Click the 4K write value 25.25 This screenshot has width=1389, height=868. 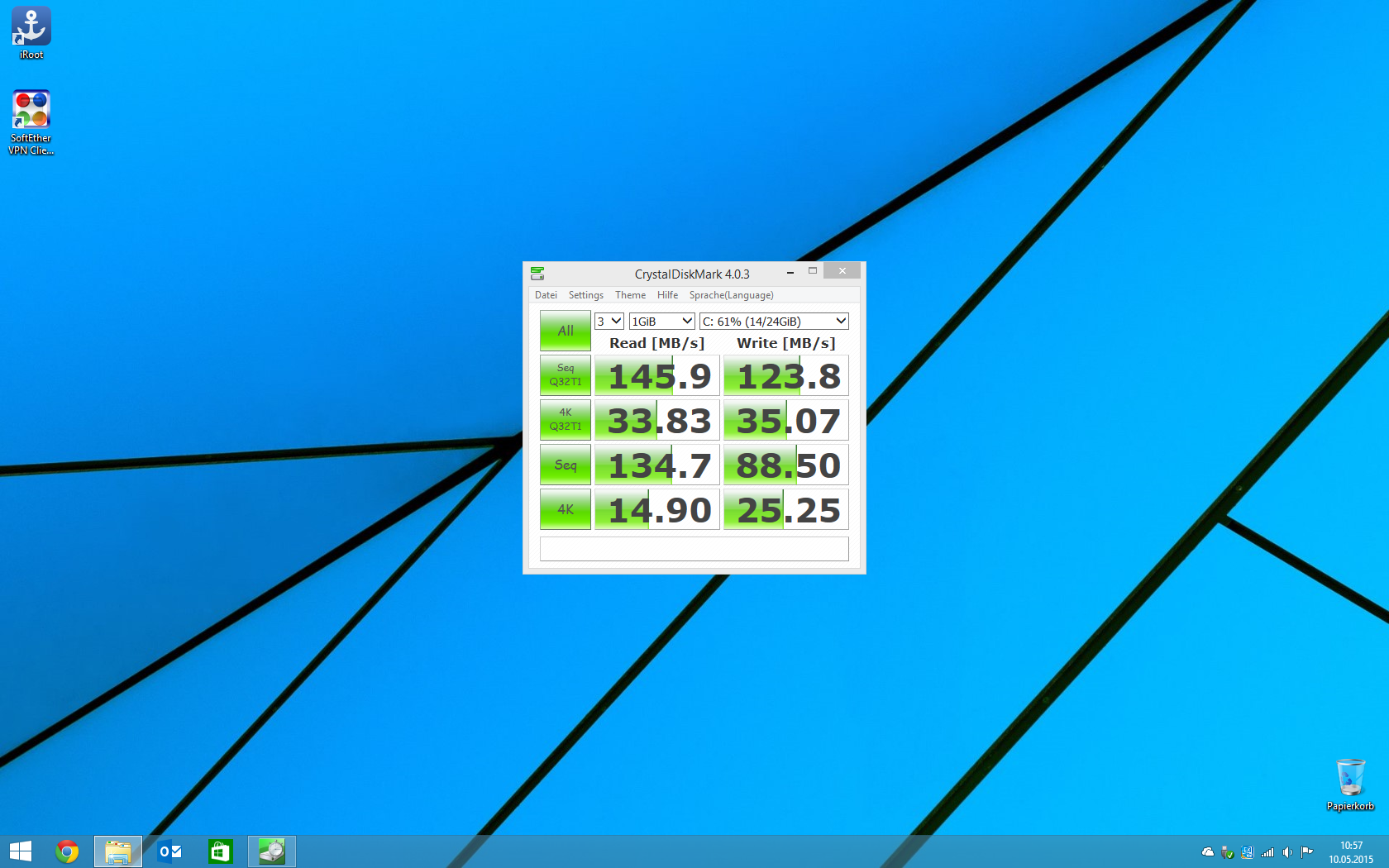(786, 510)
